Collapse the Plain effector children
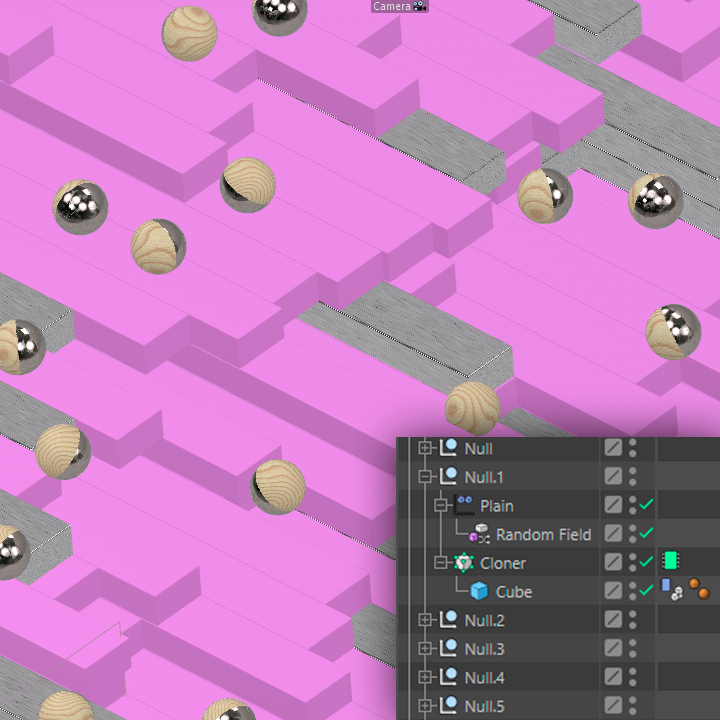This screenshot has height=720, width=720. coord(441,505)
